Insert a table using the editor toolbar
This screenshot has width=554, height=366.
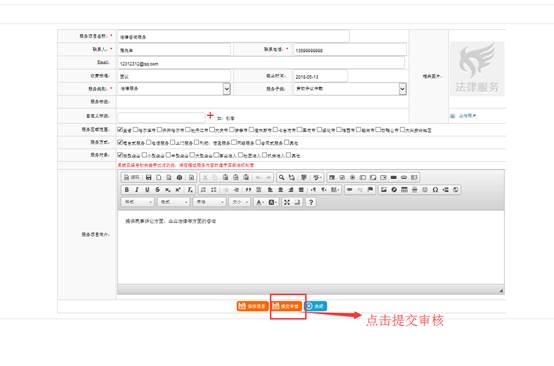click(x=405, y=190)
